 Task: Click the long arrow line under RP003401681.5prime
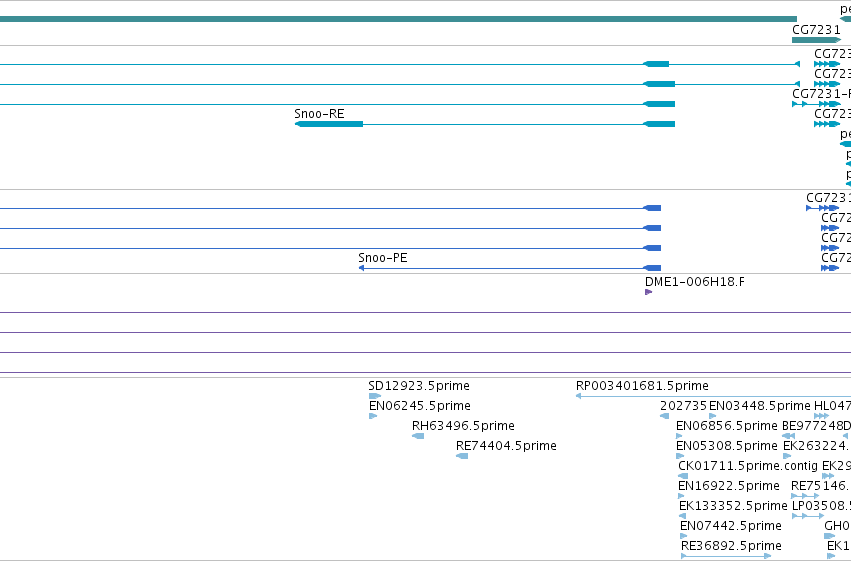pyautogui.click(x=713, y=396)
